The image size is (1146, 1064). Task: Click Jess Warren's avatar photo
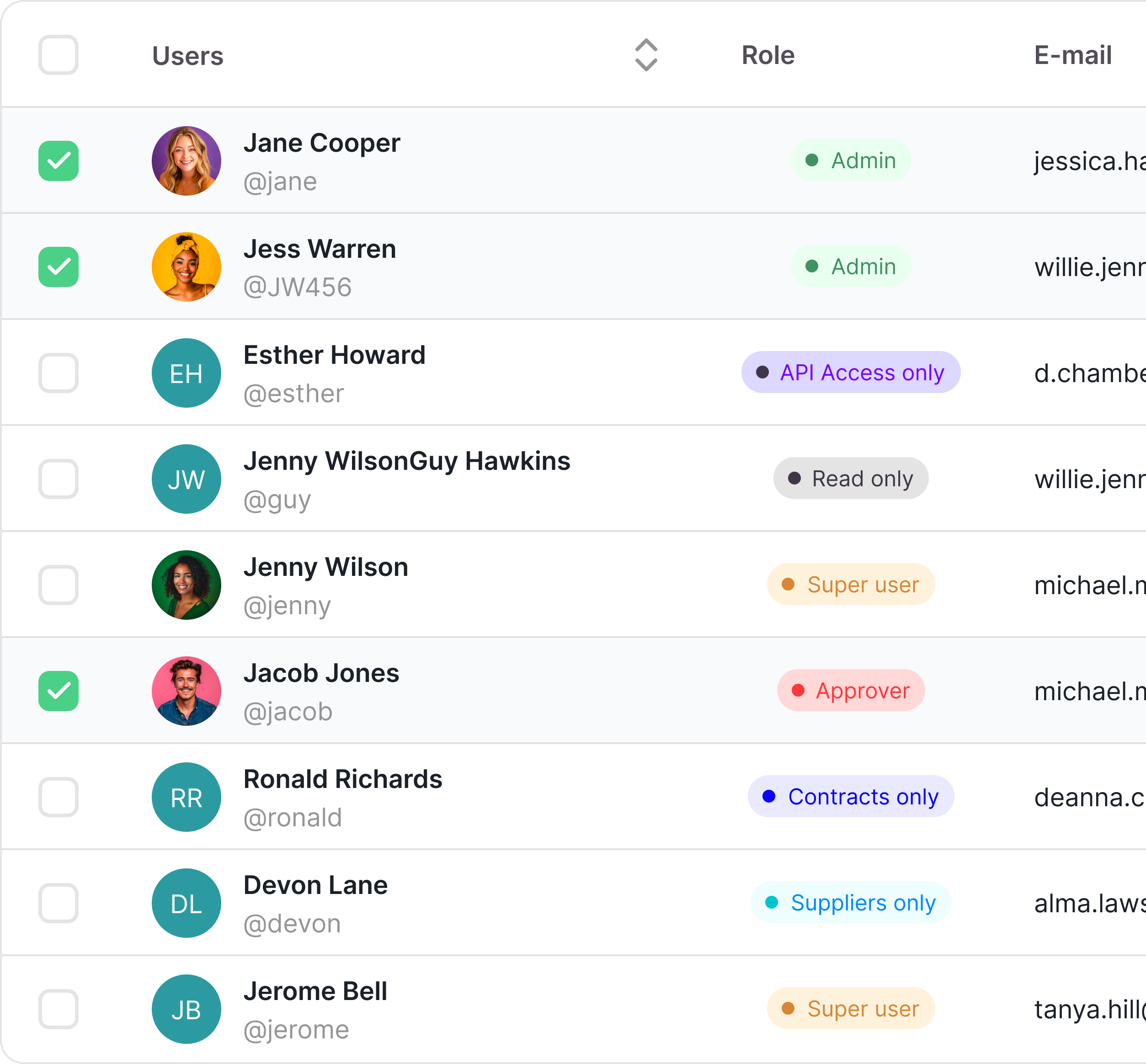click(x=186, y=266)
